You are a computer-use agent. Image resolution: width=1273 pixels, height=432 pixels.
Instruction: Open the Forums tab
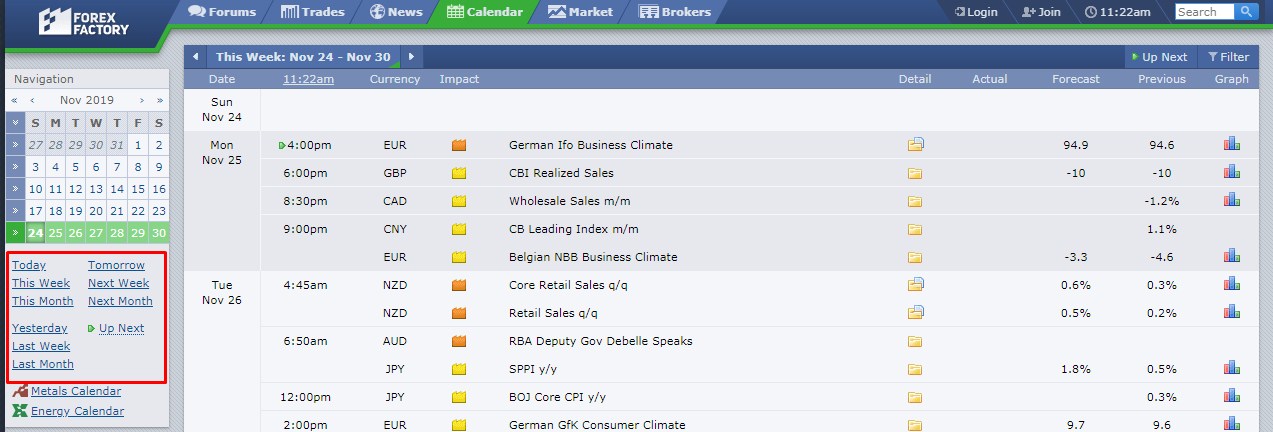point(221,12)
